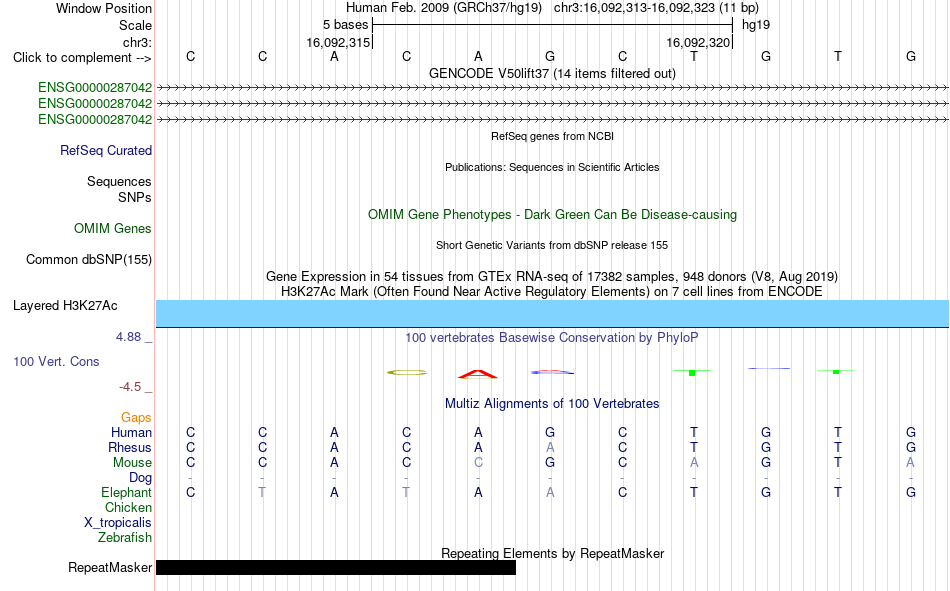Viewport: 950px width, 591px height.
Task: Select the SNPs track label
Action: 135,197
